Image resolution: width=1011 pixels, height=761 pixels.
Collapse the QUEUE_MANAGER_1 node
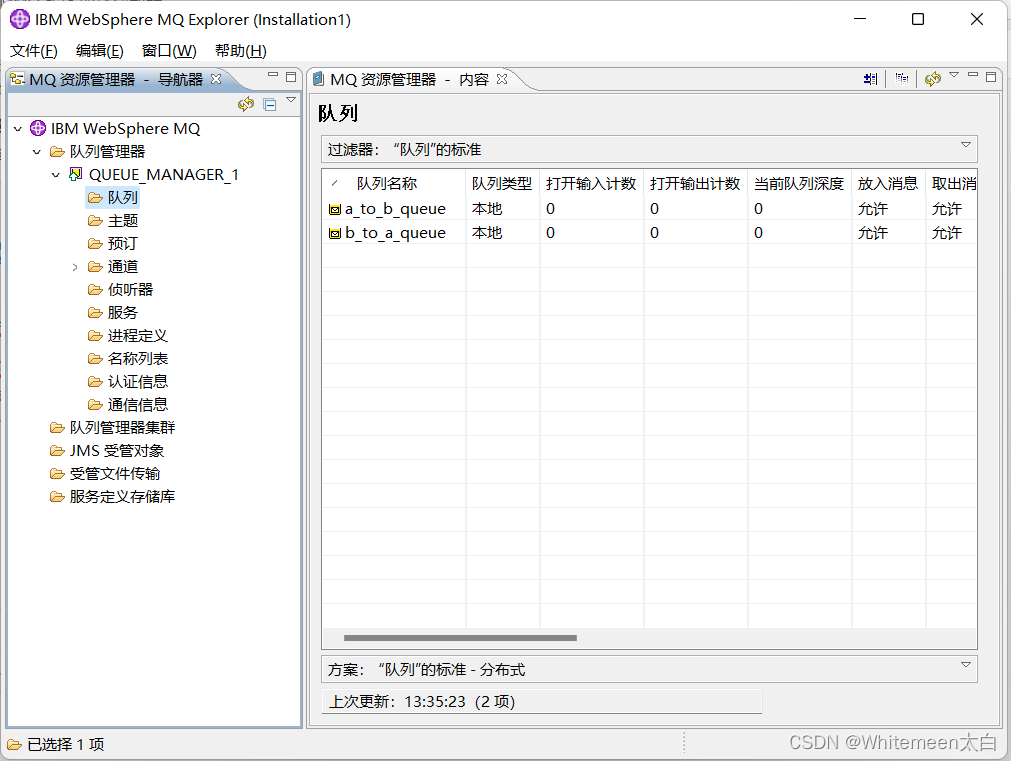click(x=55, y=175)
